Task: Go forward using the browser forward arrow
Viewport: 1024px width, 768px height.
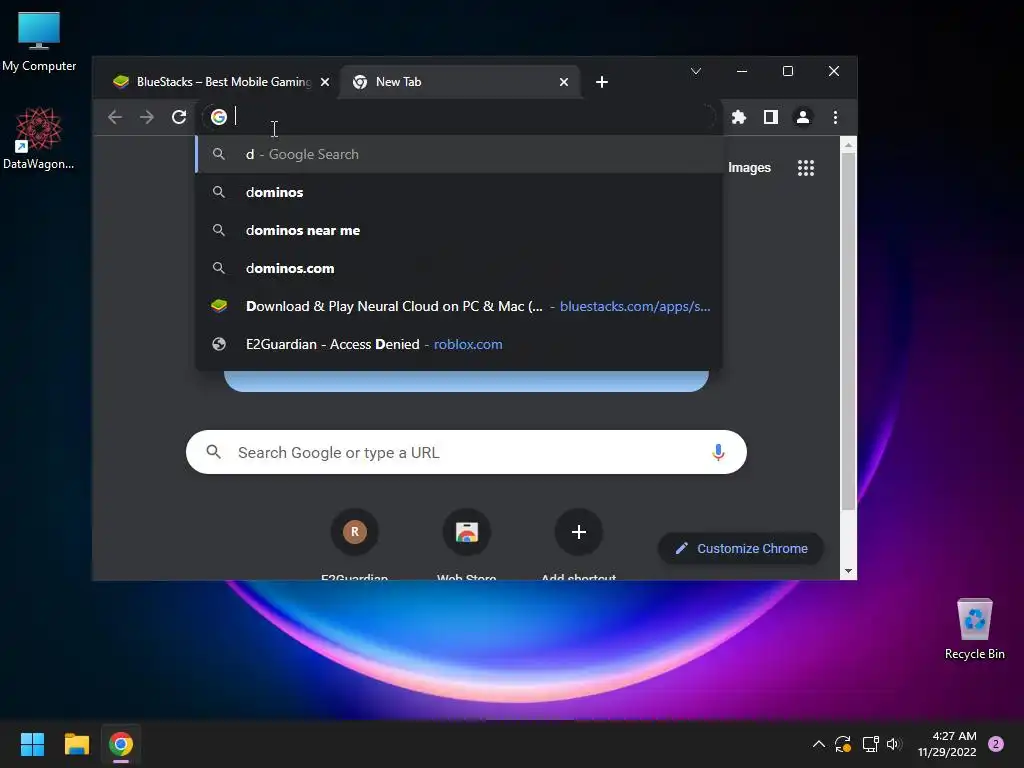Action: click(147, 117)
